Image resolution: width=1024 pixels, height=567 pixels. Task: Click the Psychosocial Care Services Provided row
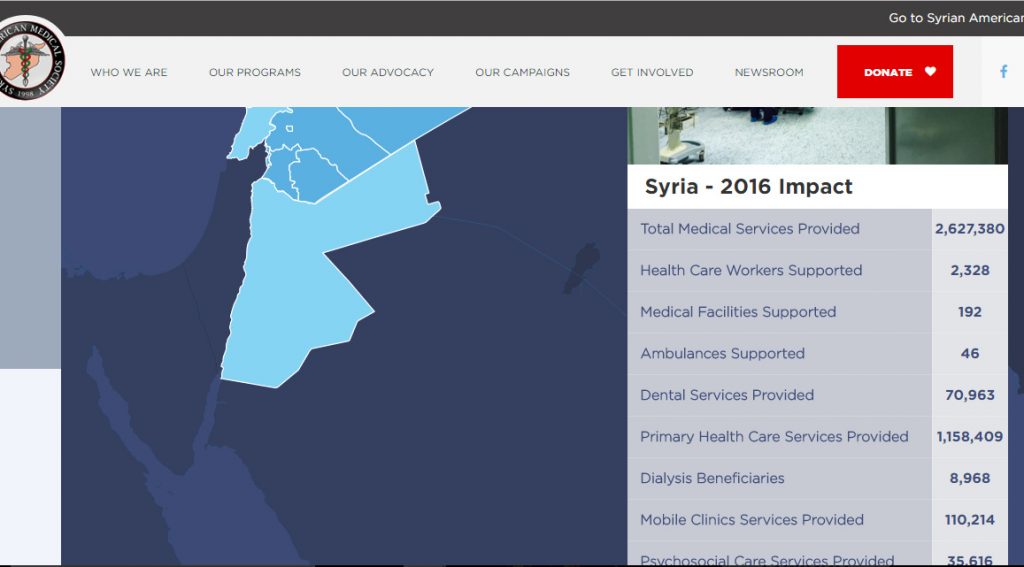[818, 554]
